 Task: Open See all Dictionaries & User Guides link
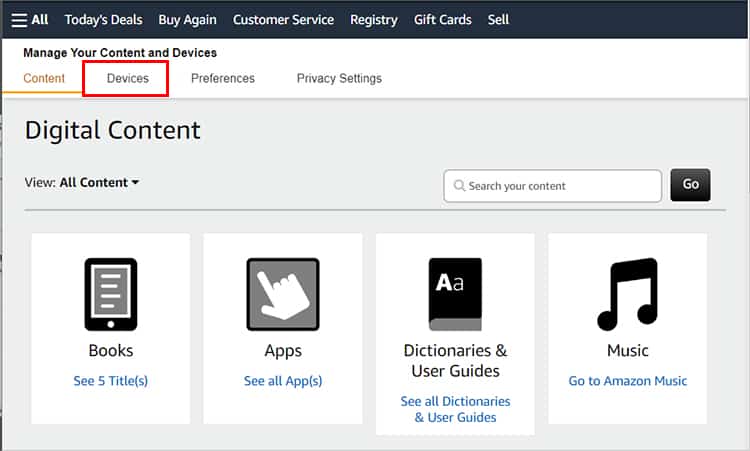point(455,409)
